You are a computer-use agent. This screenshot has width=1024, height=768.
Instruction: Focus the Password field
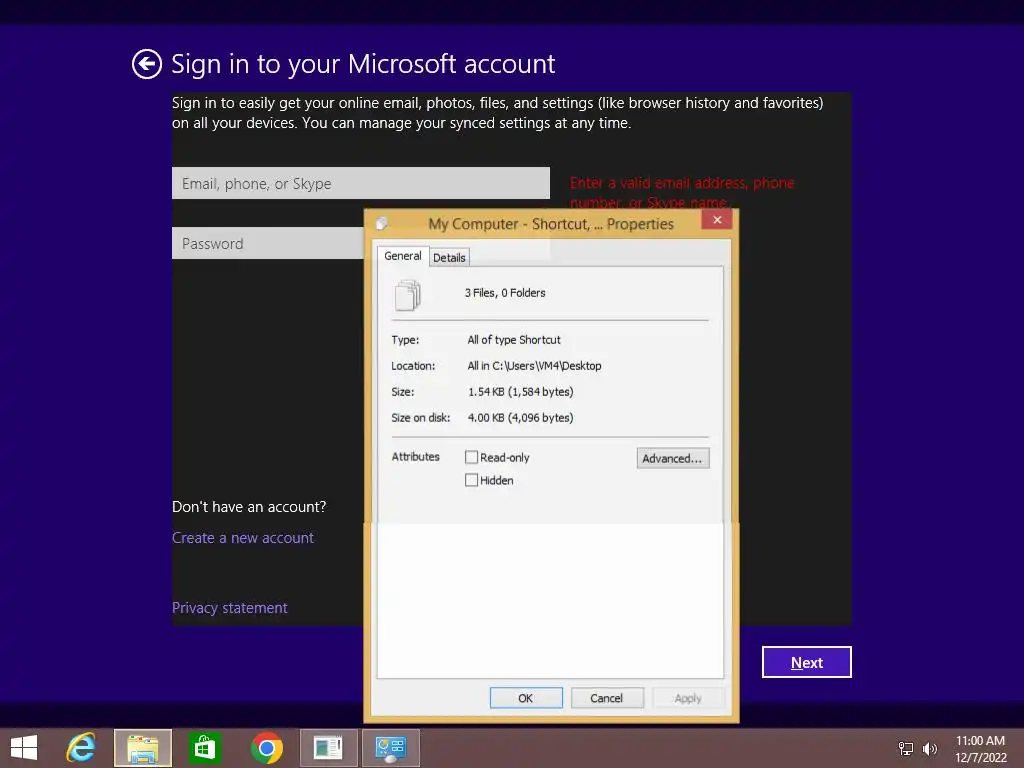pyautogui.click(x=268, y=244)
